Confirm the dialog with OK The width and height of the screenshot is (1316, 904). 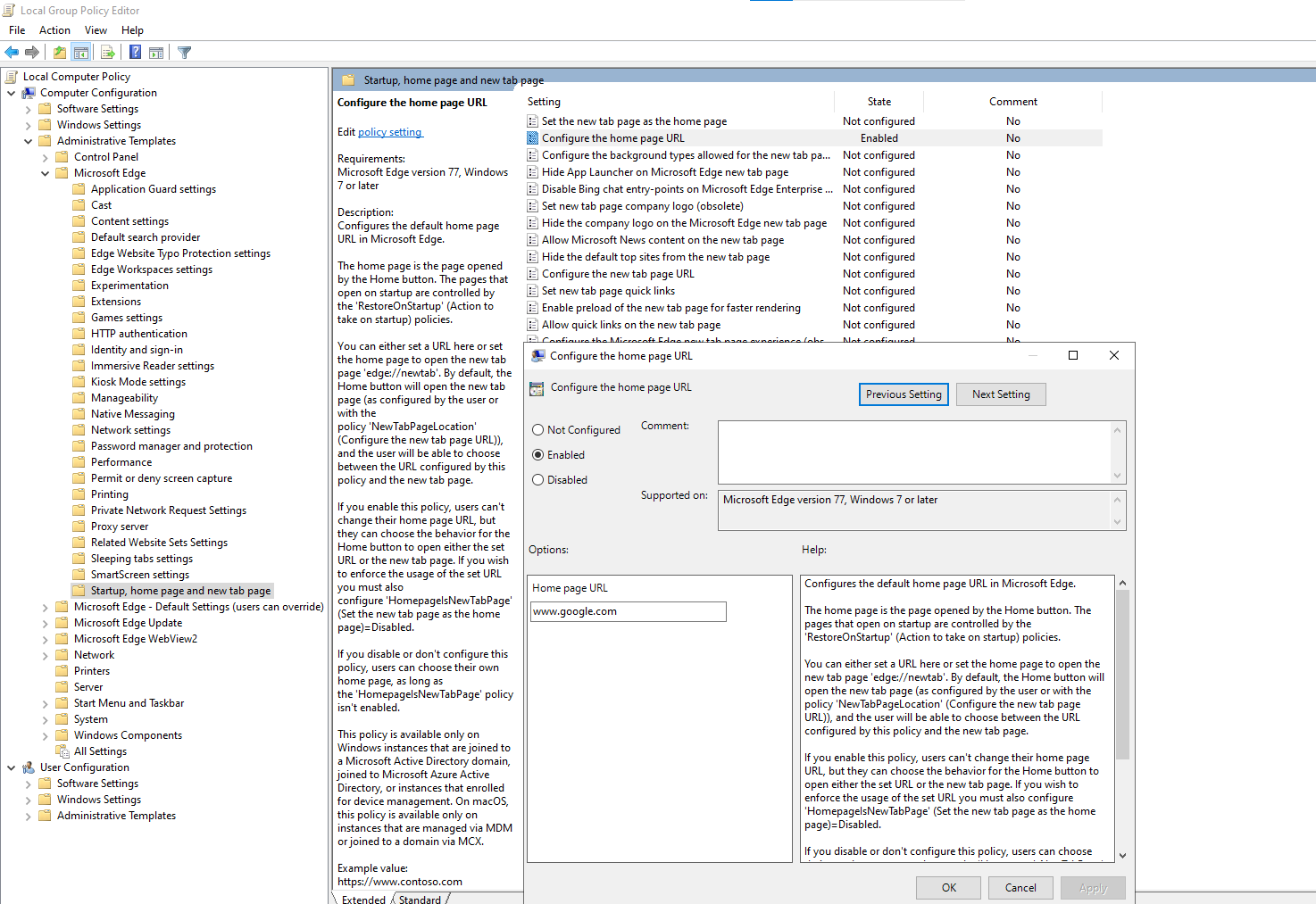click(948, 888)
